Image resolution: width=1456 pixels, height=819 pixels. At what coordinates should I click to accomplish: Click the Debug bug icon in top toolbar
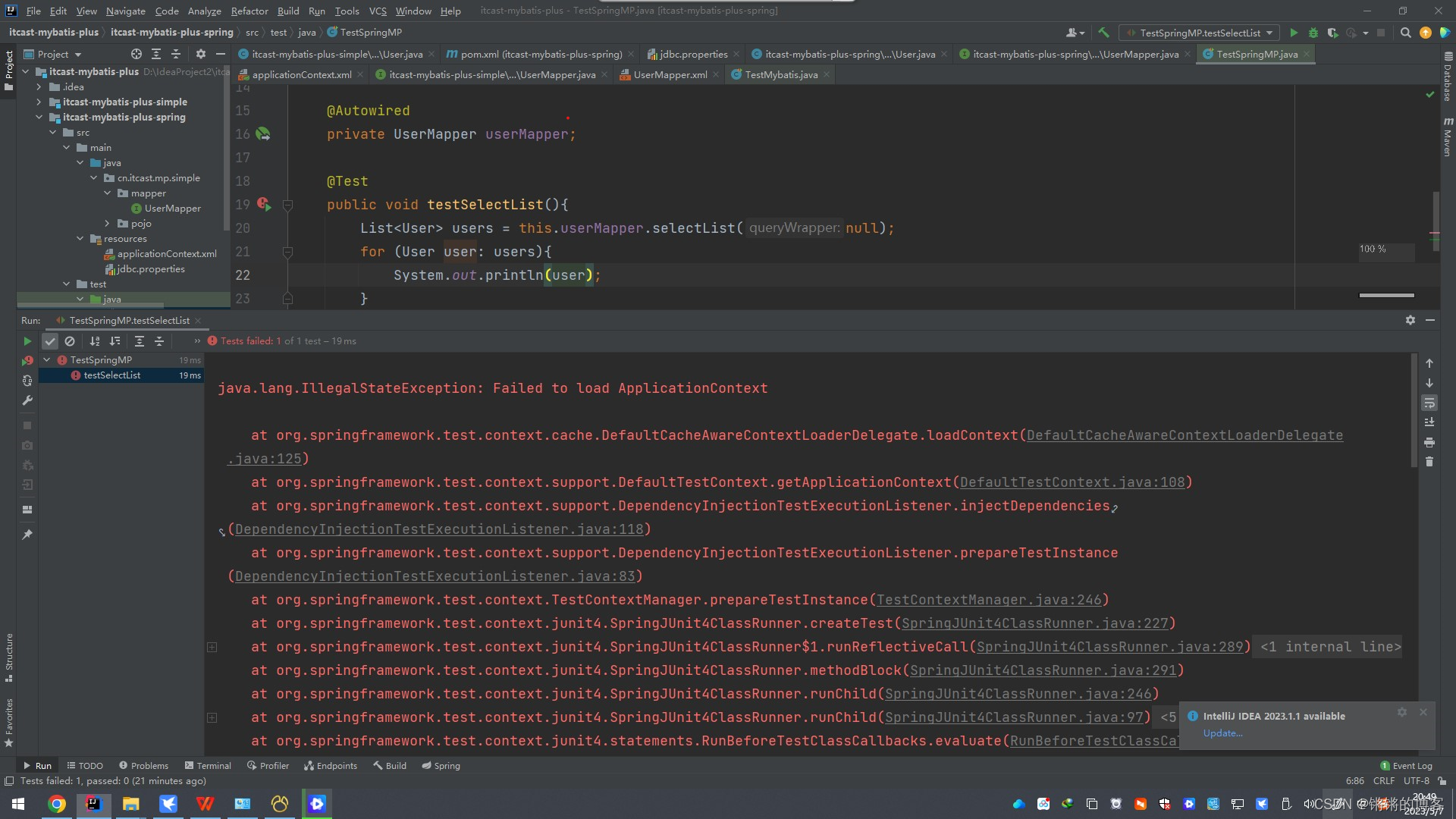pyautogui.click(x=1313, y=33)
